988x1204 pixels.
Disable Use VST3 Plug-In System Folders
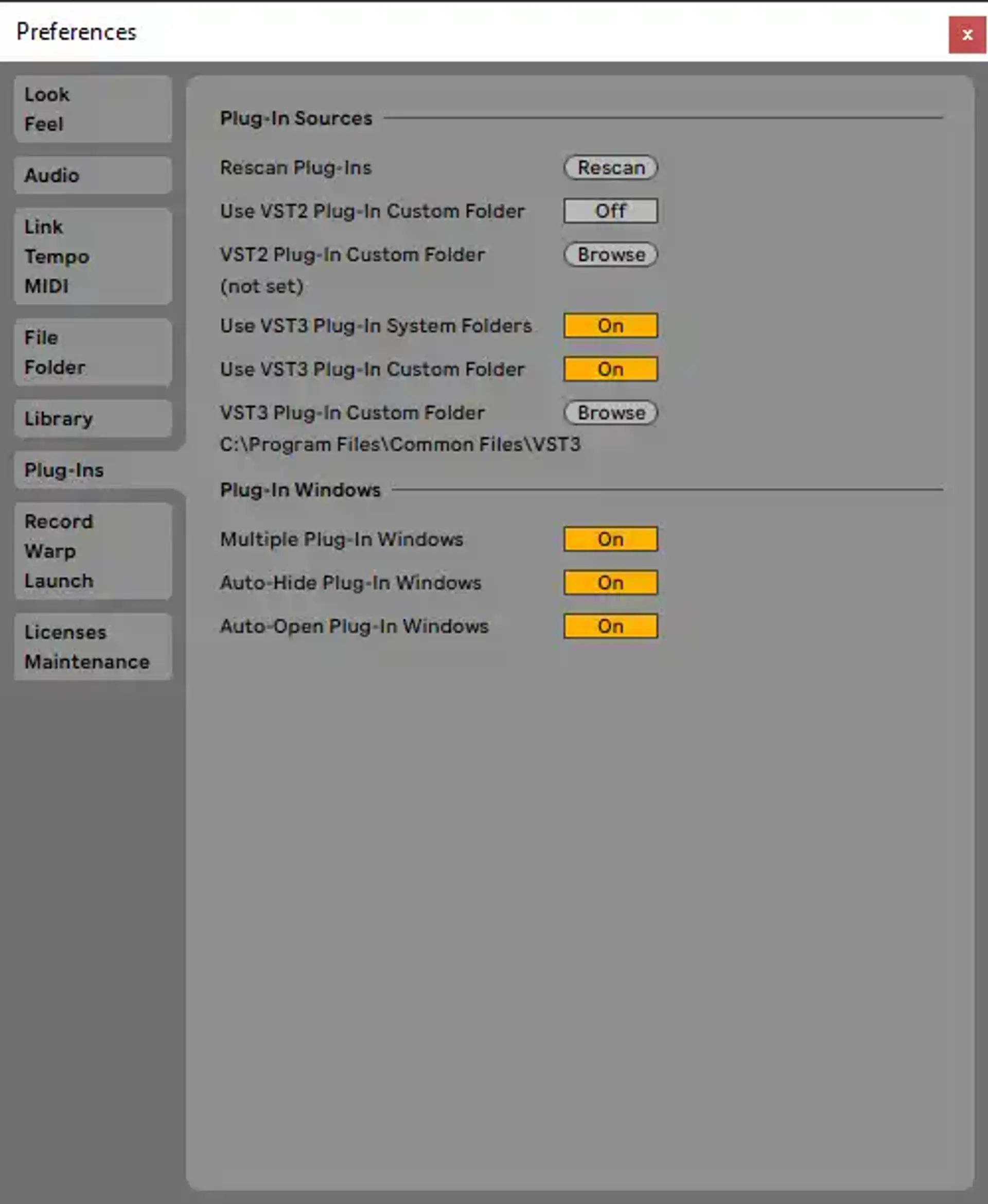(611, 326)
